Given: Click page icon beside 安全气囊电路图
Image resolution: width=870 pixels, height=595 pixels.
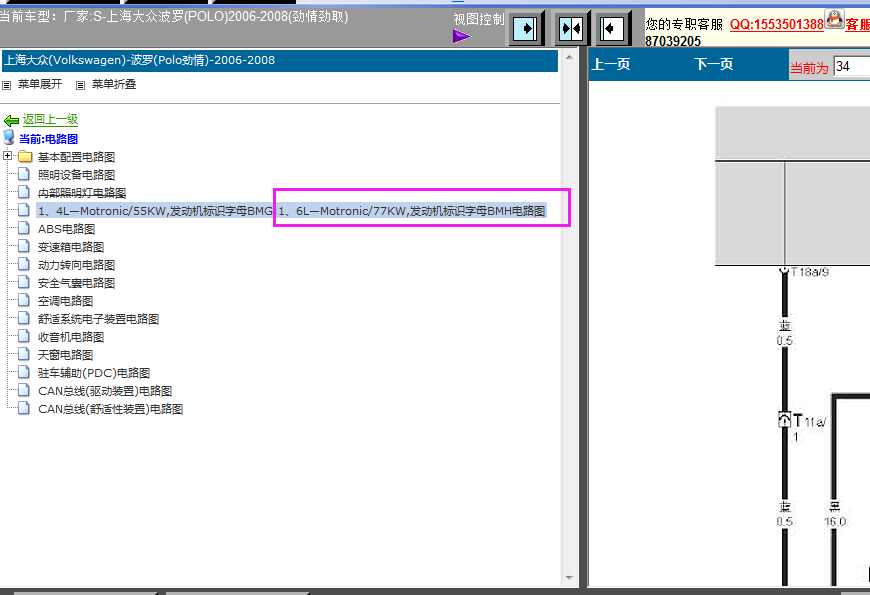Looking at the screenshot, I should 23,282.
